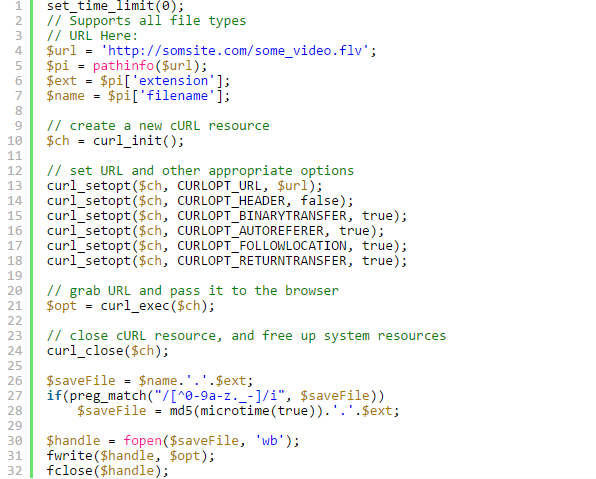Click CURLOPT_URL constant on line 13

click(219, 186)
